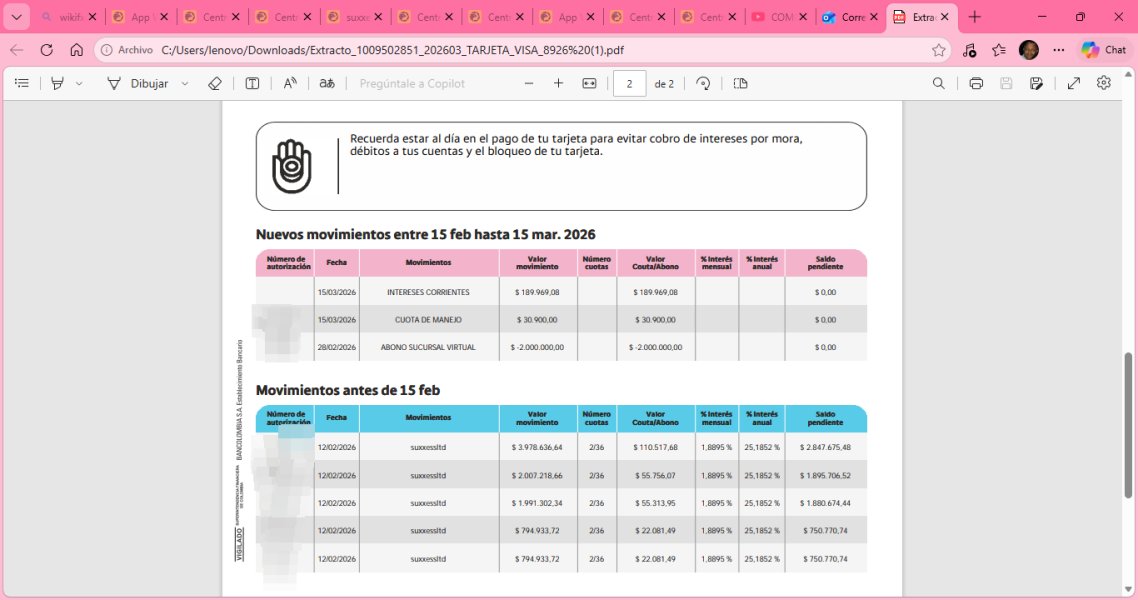View site information via Archivo icon

pyautogui.click(x=127, y=50)
